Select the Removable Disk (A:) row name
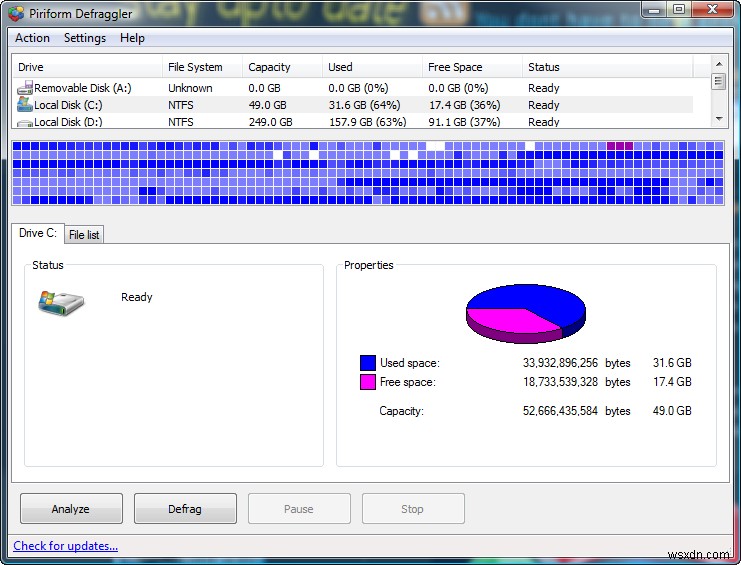 (83, 88)
